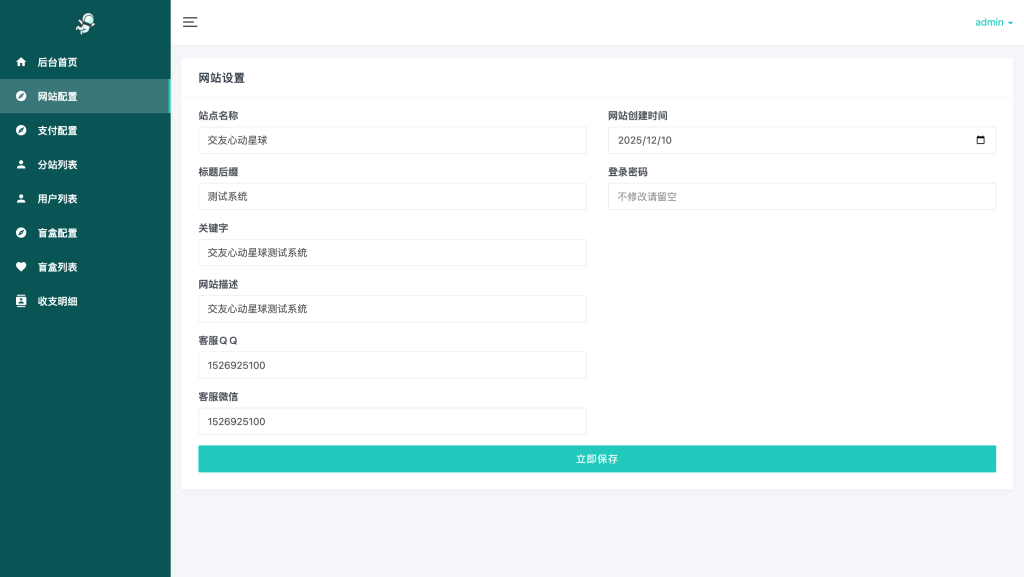Viewport: 1024px width, 577px height.
Task: Click the 用户列表 person icon
Action: pyautogui.click(x=20, y=198)
